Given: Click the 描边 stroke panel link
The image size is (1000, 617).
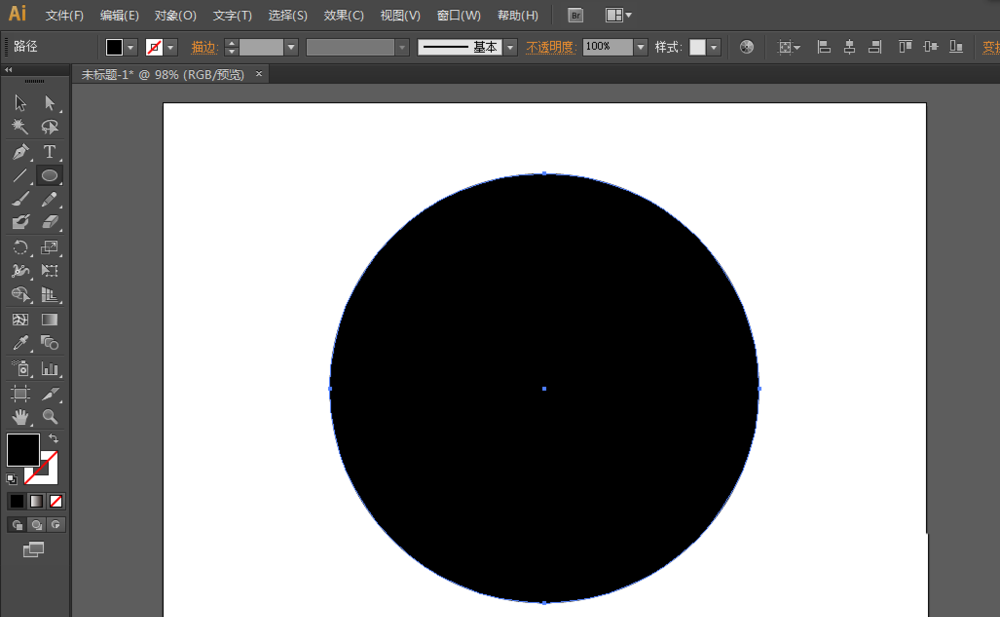Looking at the screenshot, I should tap(204, 47).
